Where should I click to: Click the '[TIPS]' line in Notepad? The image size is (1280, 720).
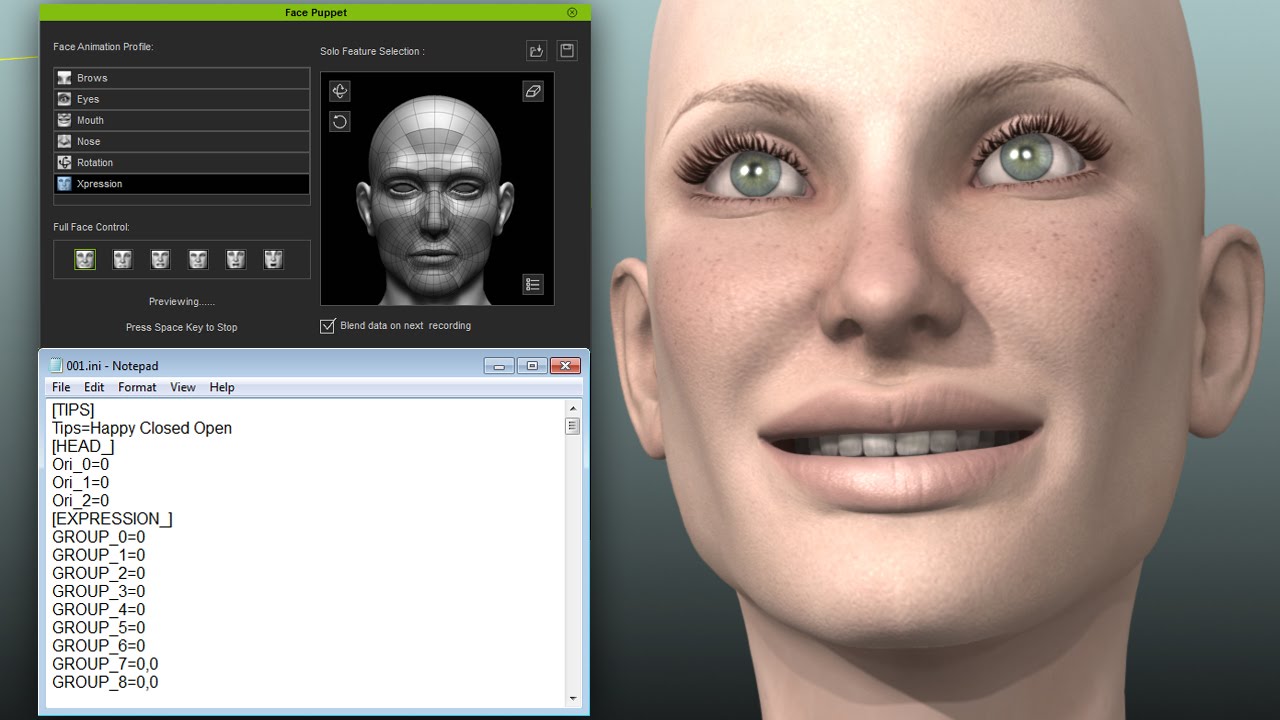(x=73, y=410)
